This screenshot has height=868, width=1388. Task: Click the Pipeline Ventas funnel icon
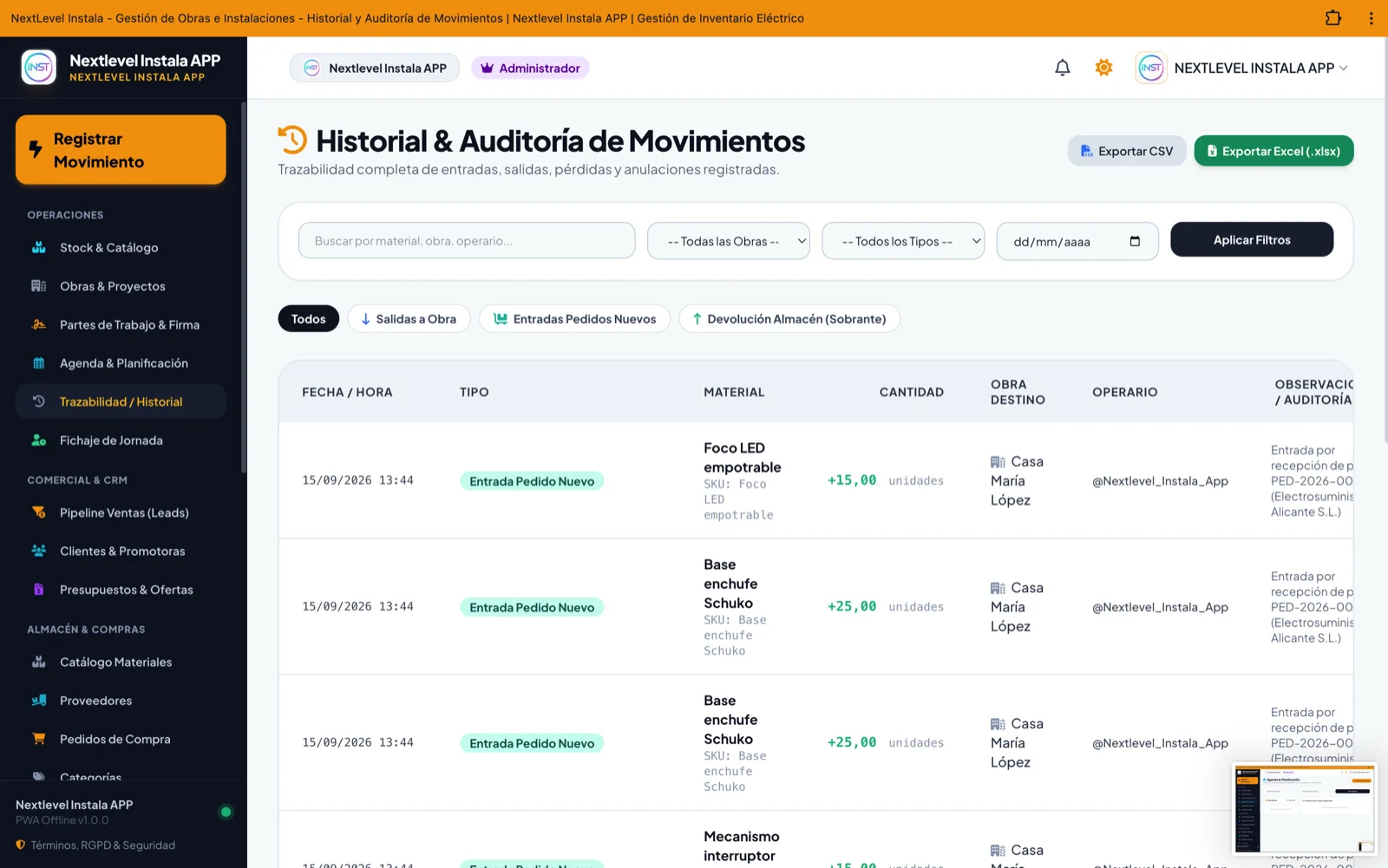(x=39, y=512)
